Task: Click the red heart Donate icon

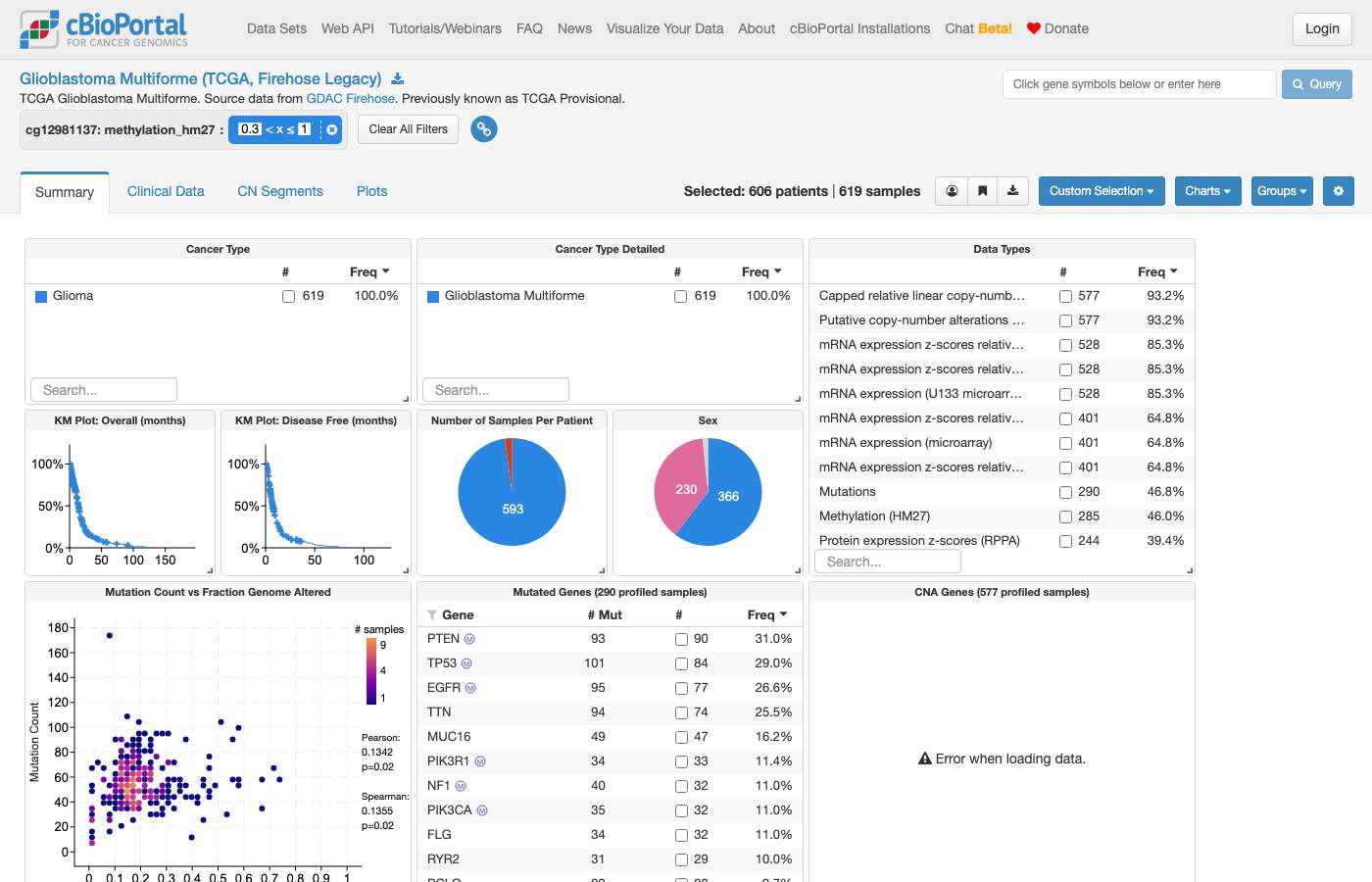Action: 1033,28
